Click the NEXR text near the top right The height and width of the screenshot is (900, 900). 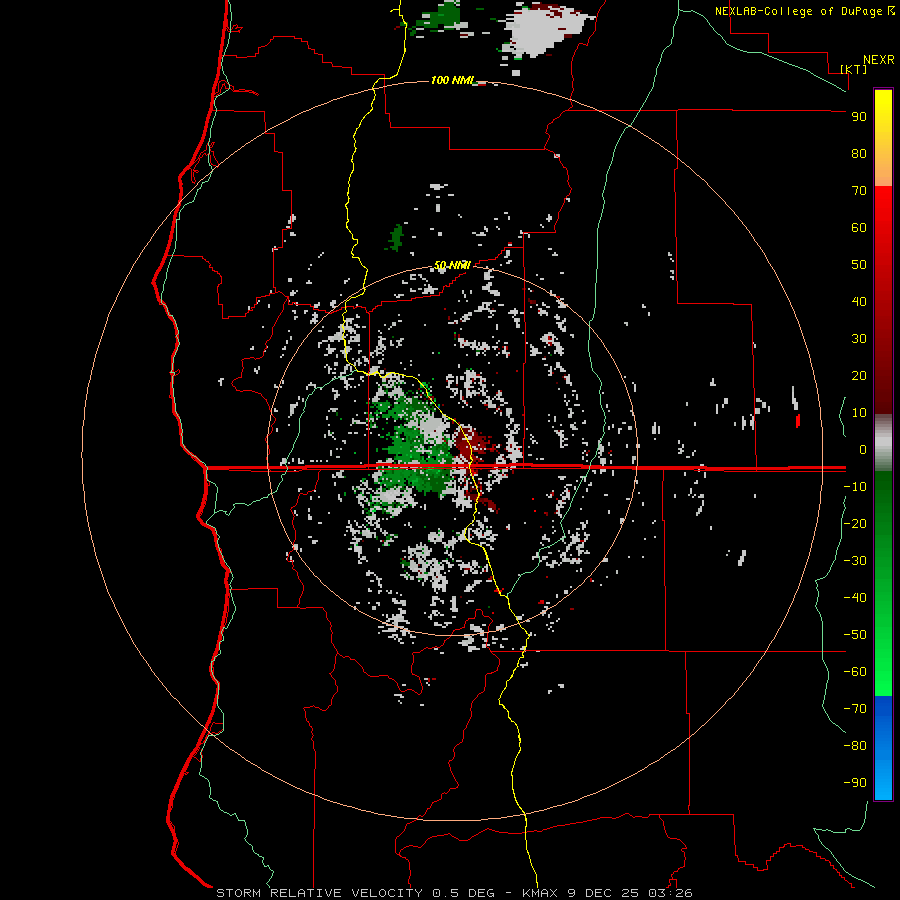879,59
